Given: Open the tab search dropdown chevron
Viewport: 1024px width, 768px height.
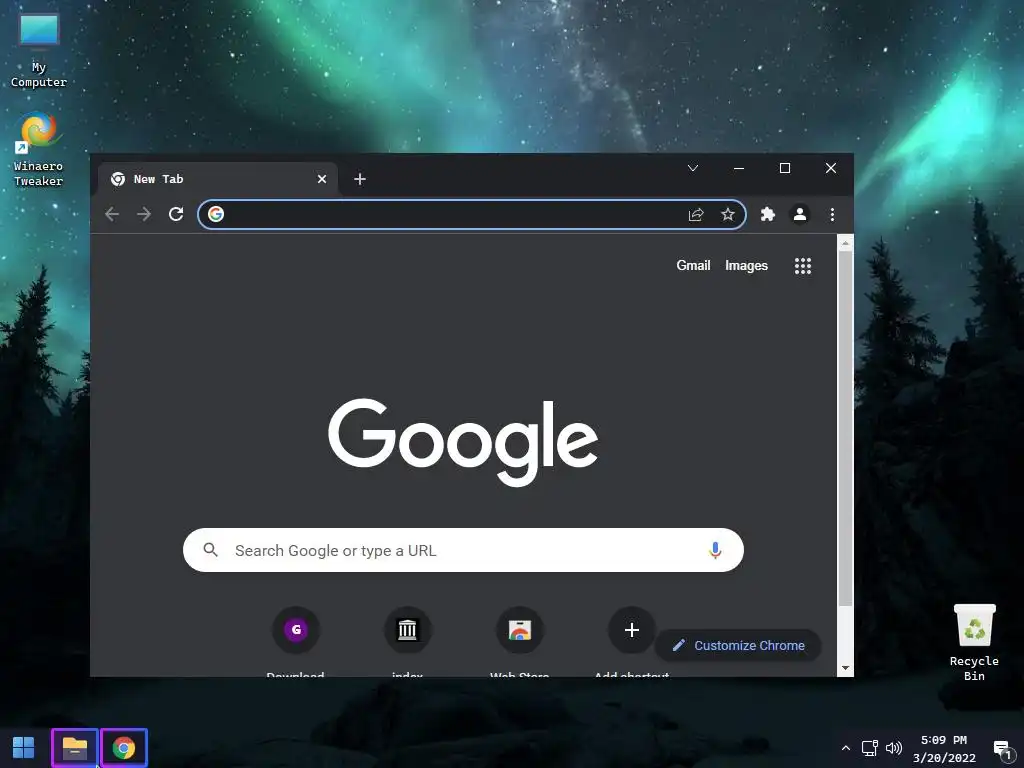Looking at the screenshot, I should [693, 168].
